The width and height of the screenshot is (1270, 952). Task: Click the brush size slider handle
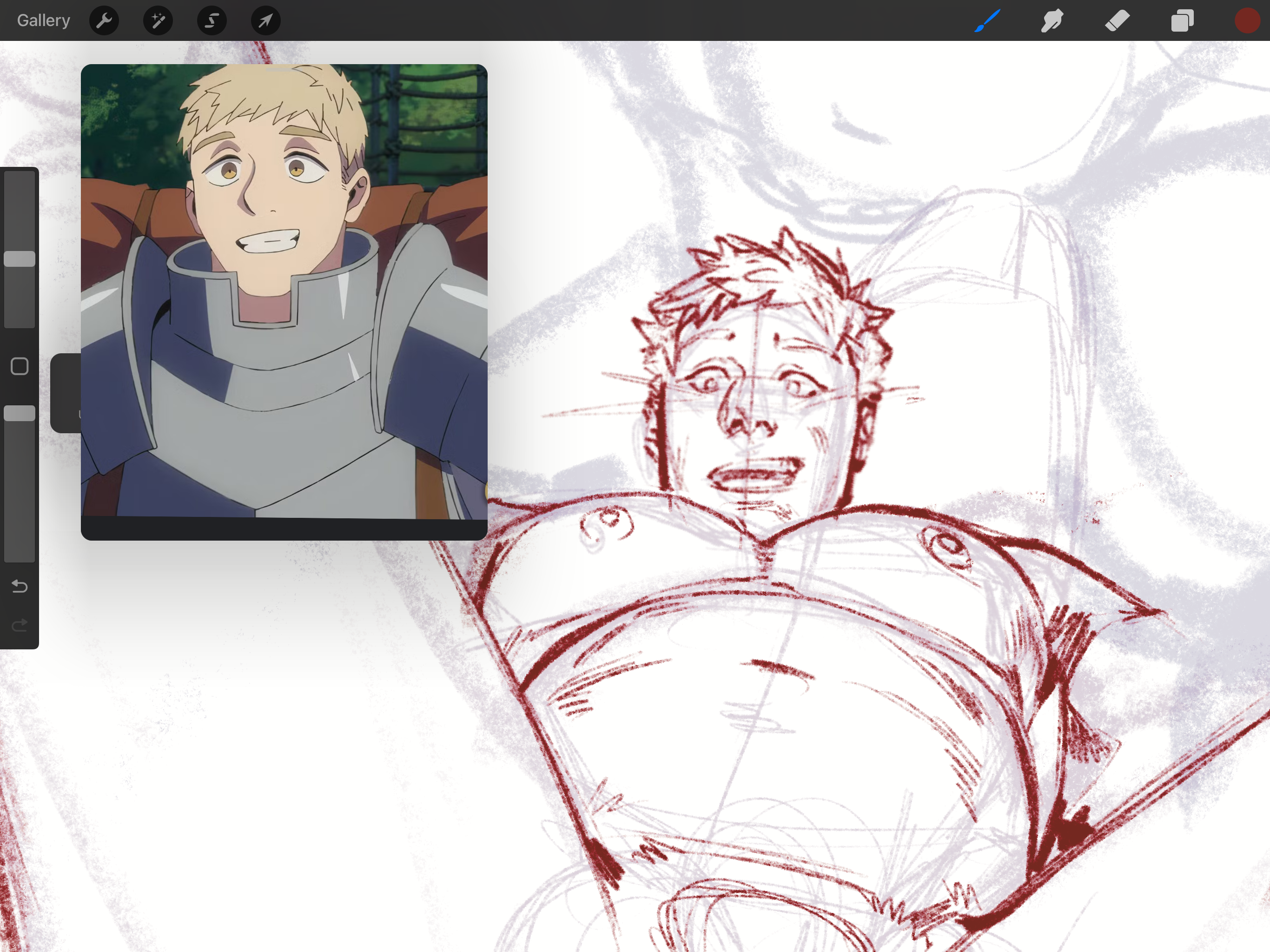[x=20, y=259]
